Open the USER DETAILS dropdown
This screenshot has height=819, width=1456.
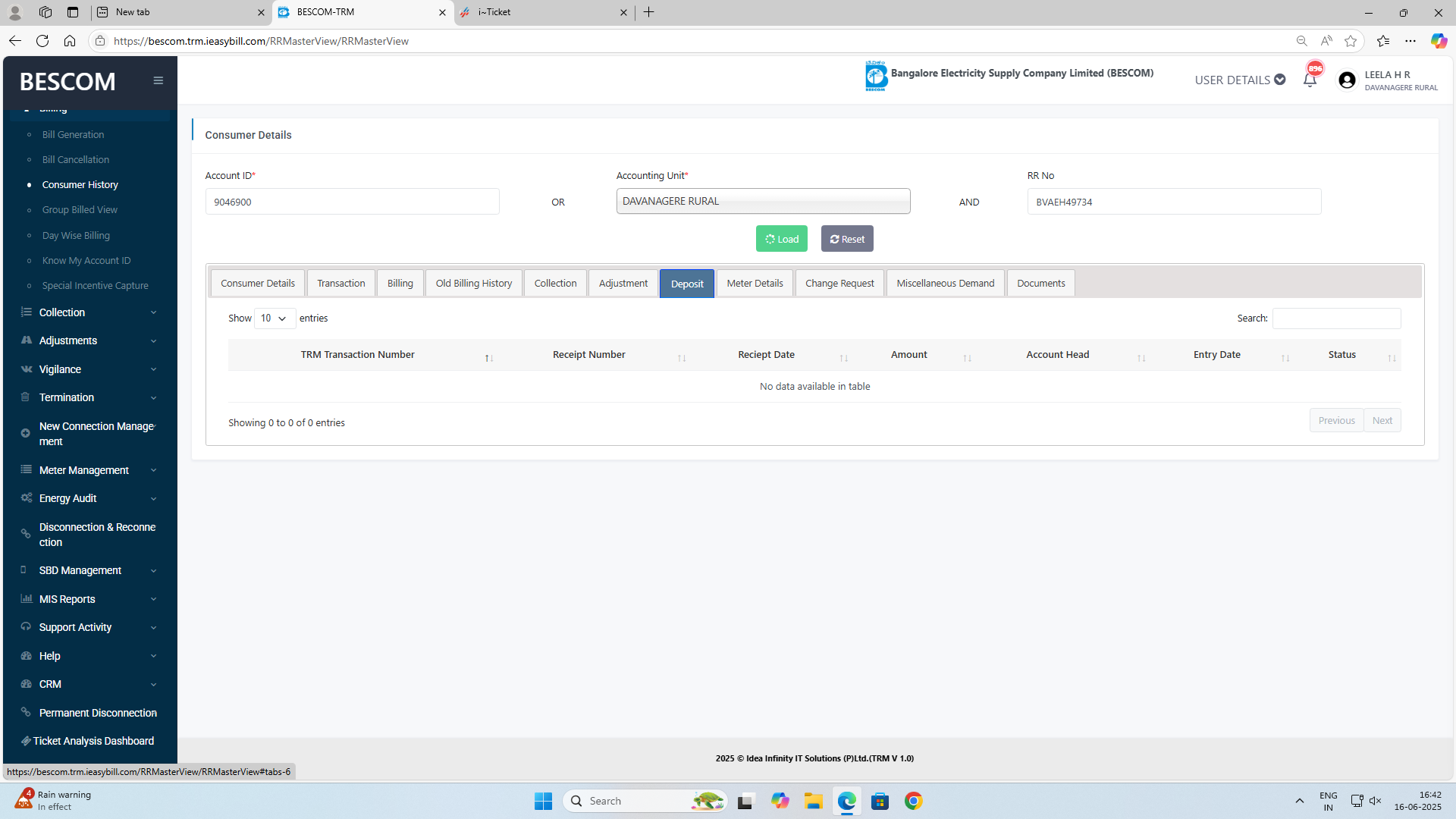pyautogui.click(x=1240, y=80)
